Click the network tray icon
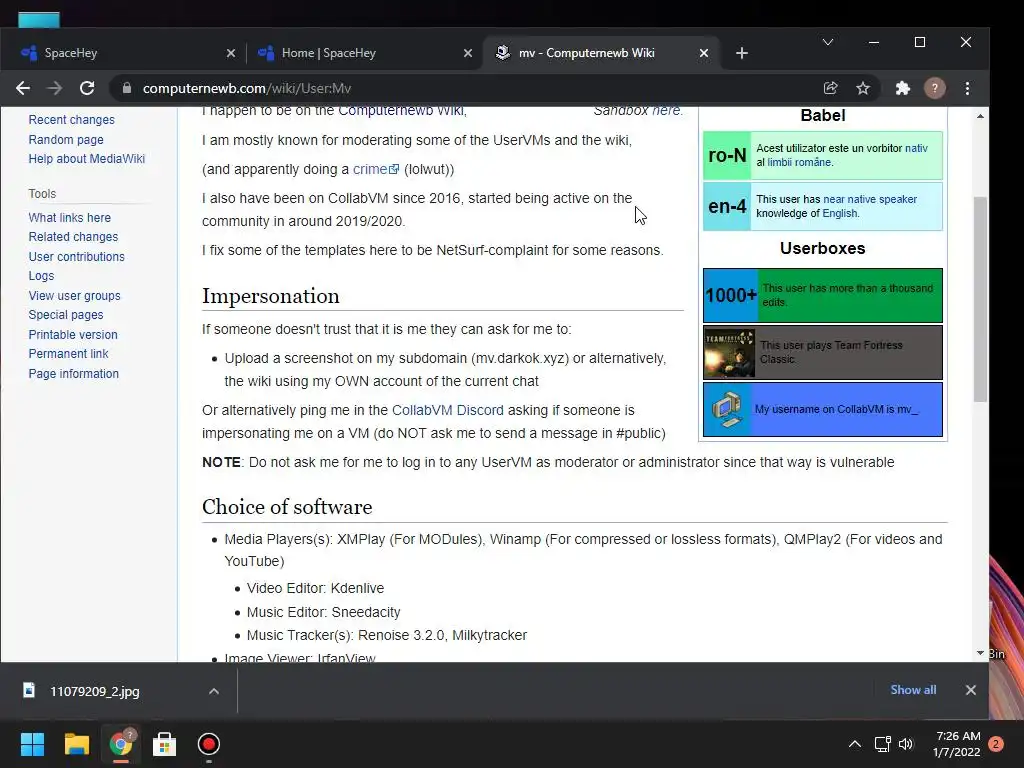The width and height of the screenshot is (1024, 768). pyautogui.click(x=882, y=744)
